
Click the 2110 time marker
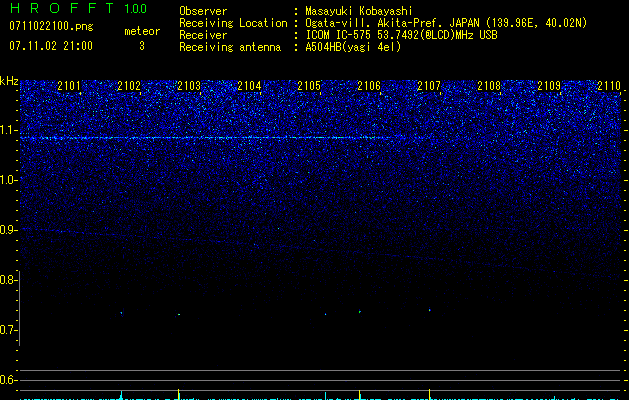[x=609, y=86]
